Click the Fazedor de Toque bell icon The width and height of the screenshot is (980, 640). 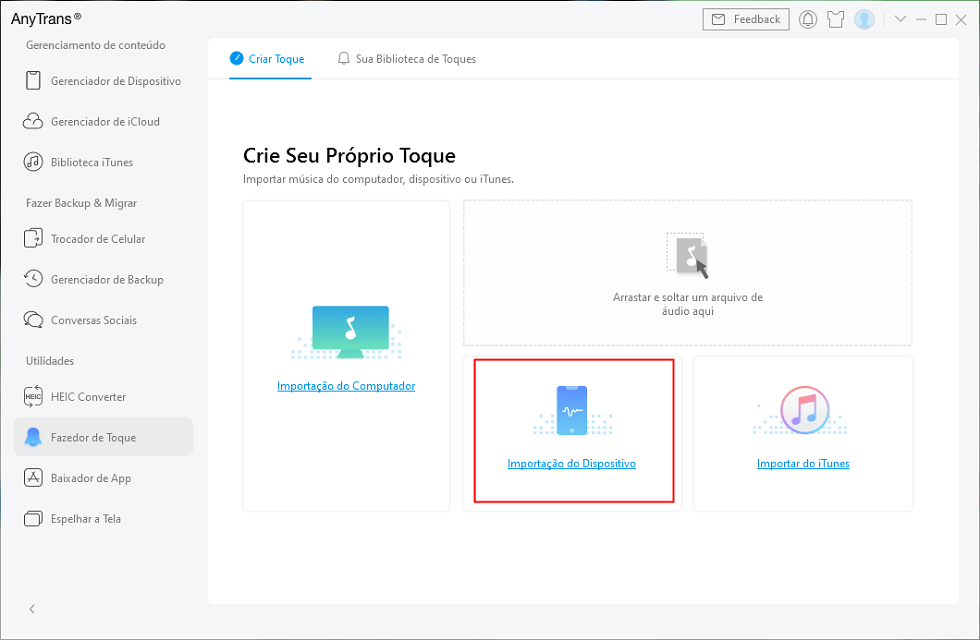pos(33,437)
